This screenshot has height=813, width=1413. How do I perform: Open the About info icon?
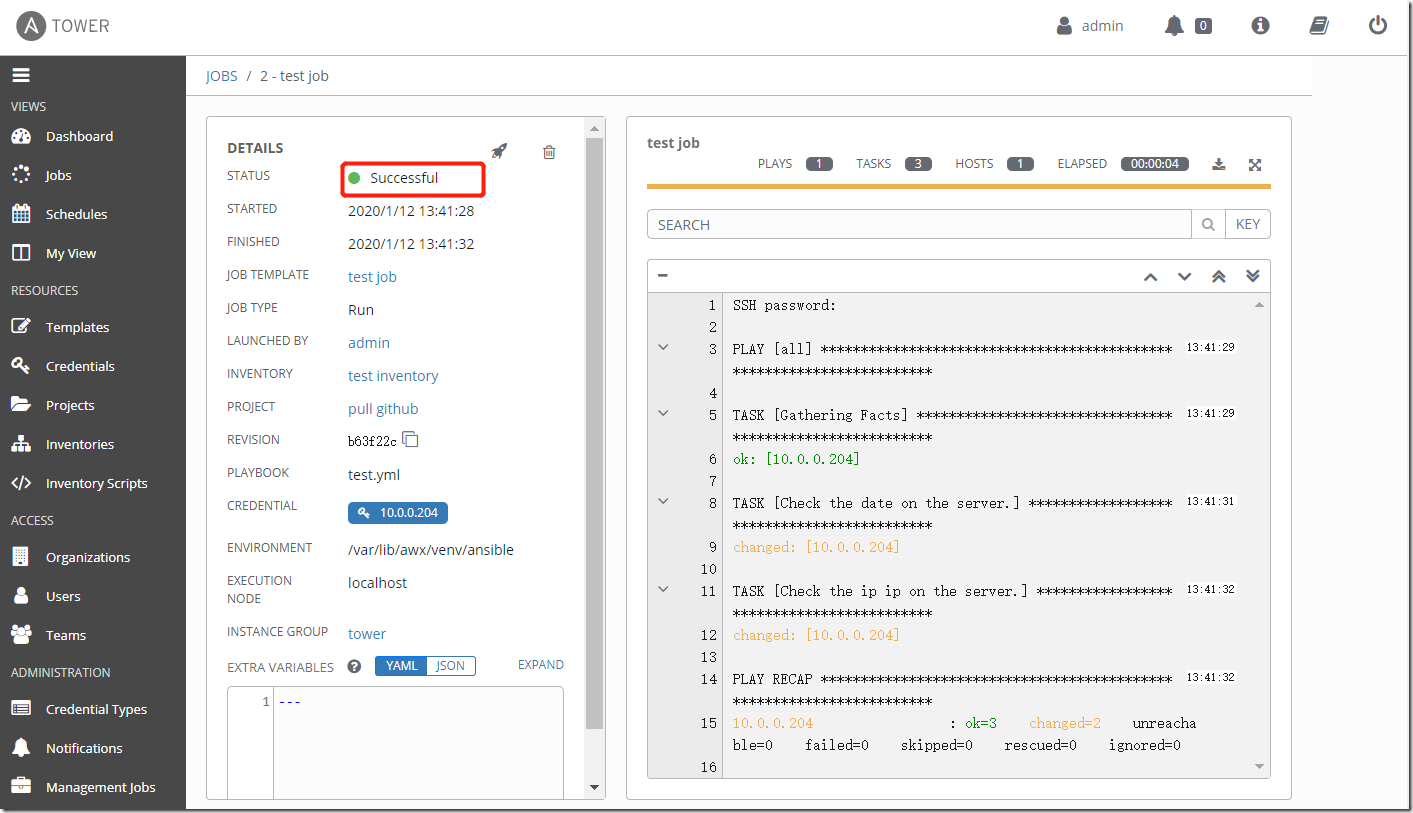[1260, 26]
